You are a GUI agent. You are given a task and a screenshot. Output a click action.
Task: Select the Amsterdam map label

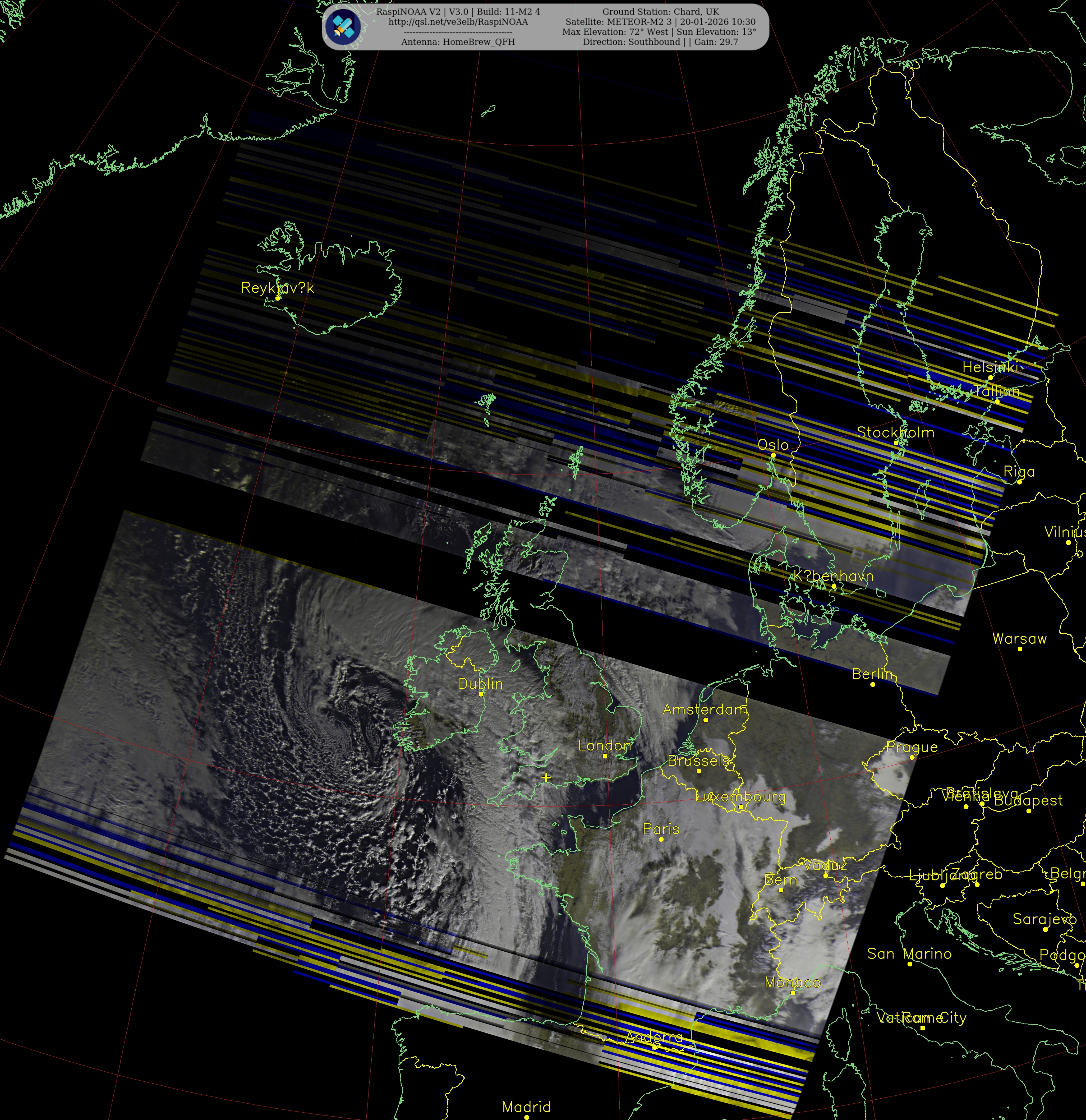[705, 709]
